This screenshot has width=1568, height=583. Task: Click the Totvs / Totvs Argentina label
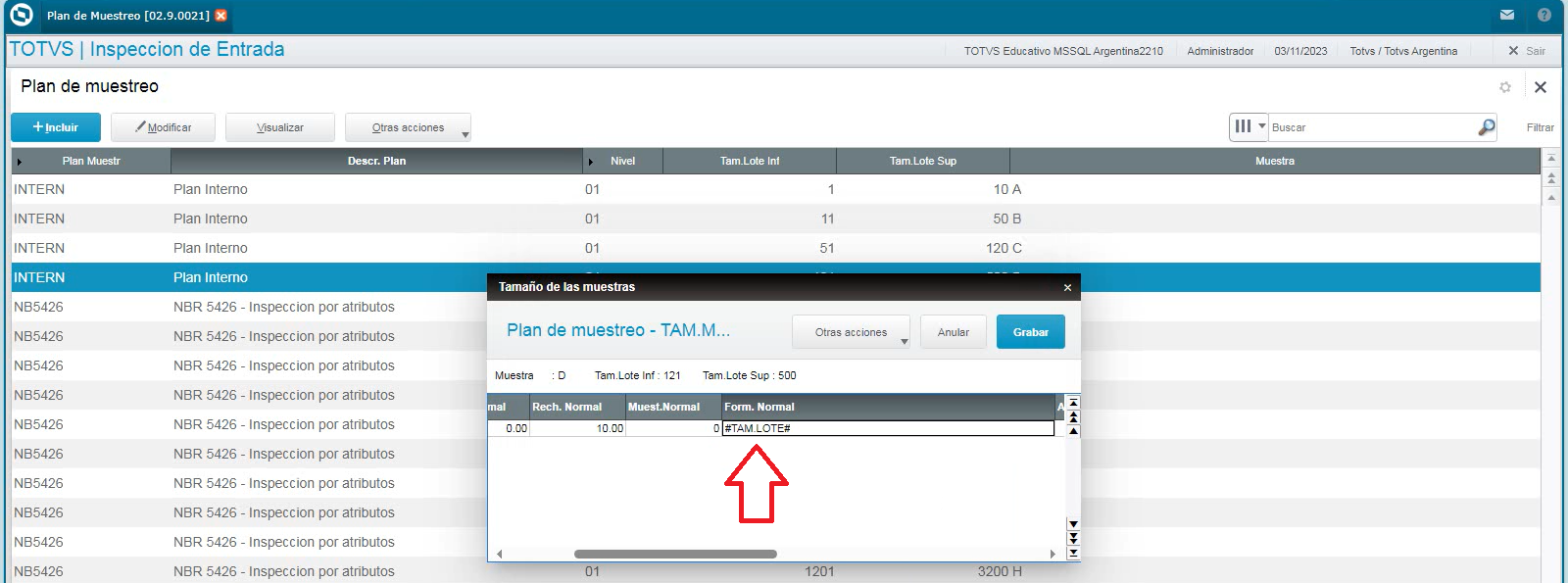[1403, 51]
